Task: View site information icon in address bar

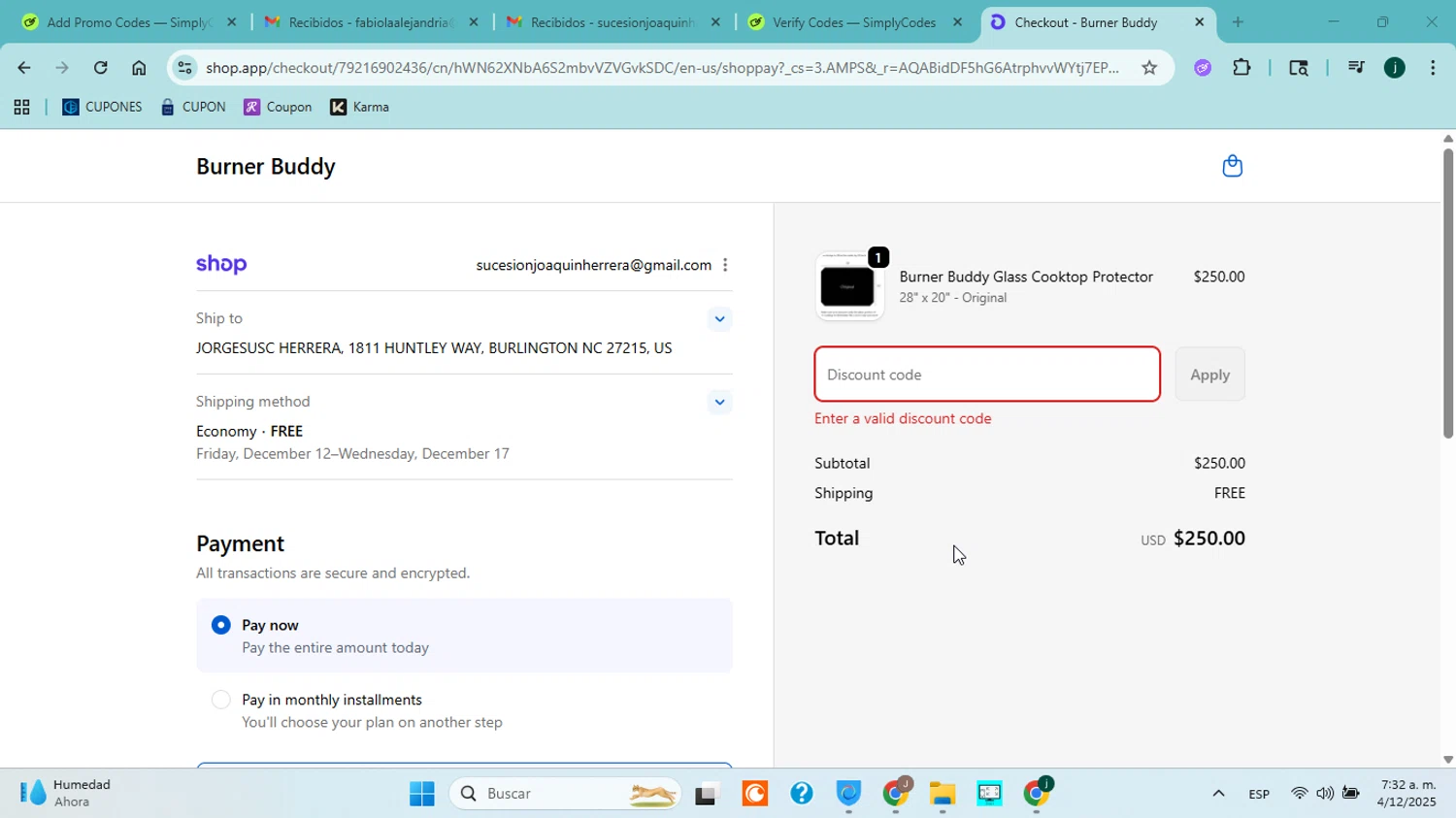Action: click(x=184, y=67)
